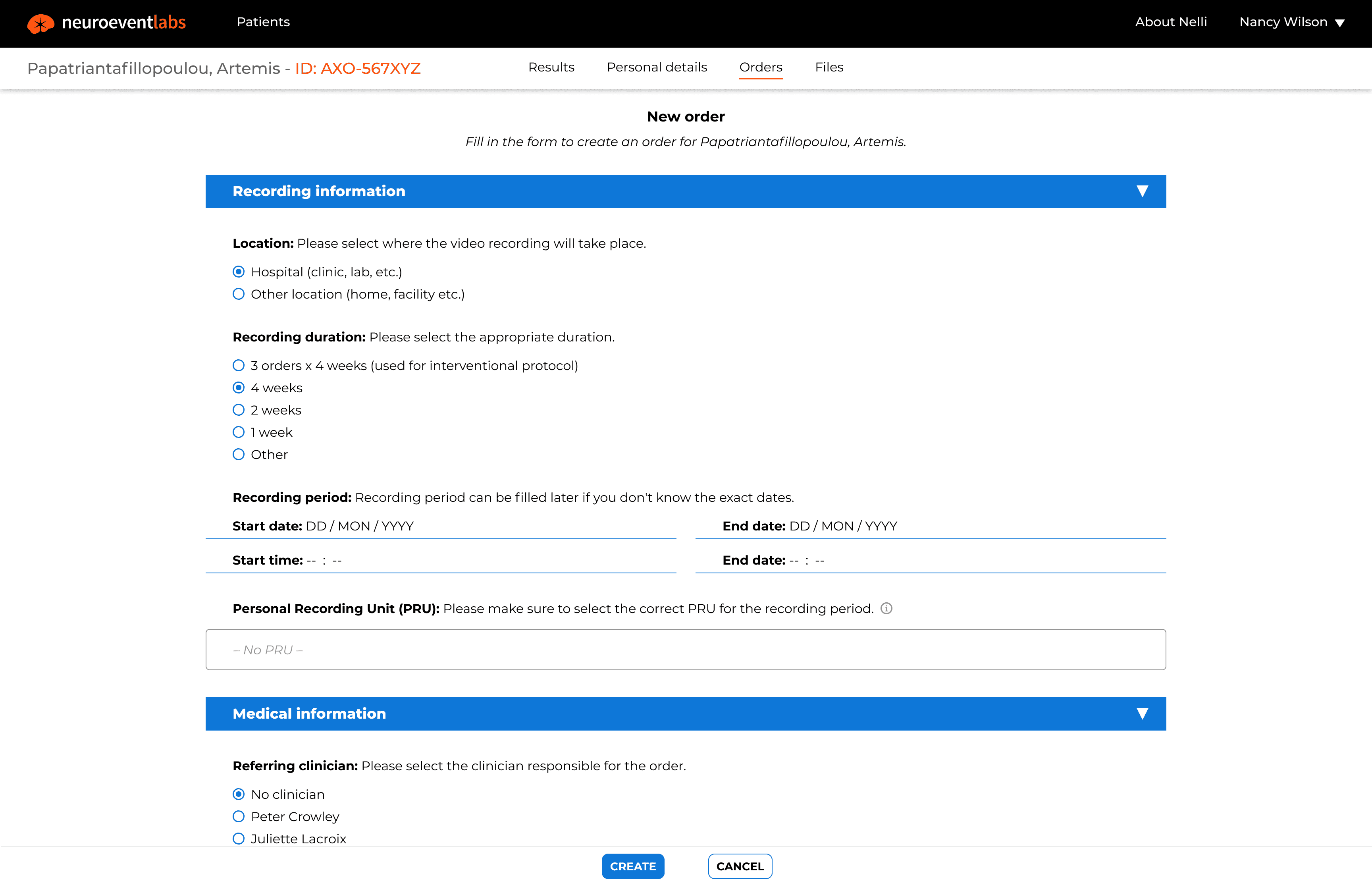Image resolution: width=1372 pixels, height=887 pixels.
Task: Click the PRU info icon
Action: [886, 608]
